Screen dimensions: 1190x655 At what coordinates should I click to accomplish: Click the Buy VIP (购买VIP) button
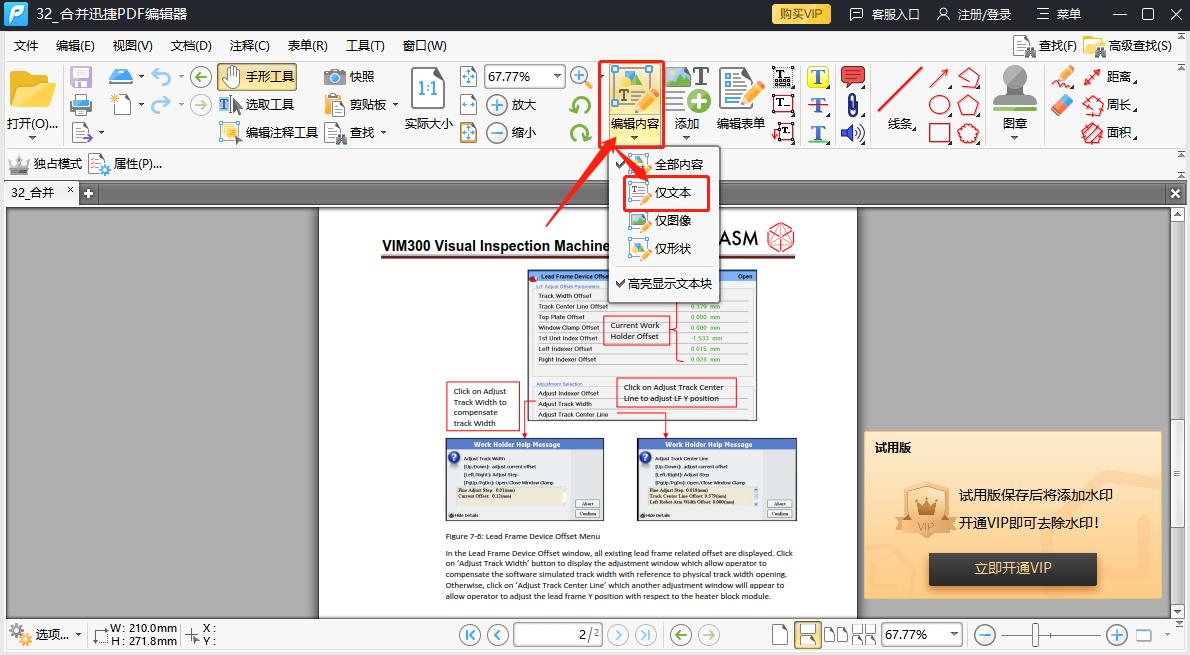tap(801, 14)
